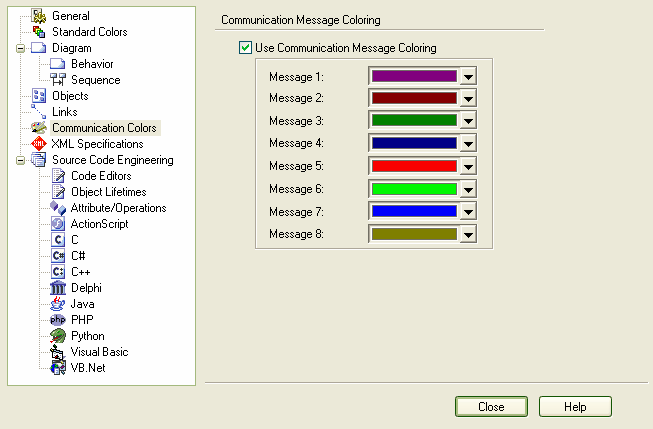Image resolution: width=653 pixels, height=429 pixels.
Task: Select the Visual Basic tree item
Action: tap(99, 352)
